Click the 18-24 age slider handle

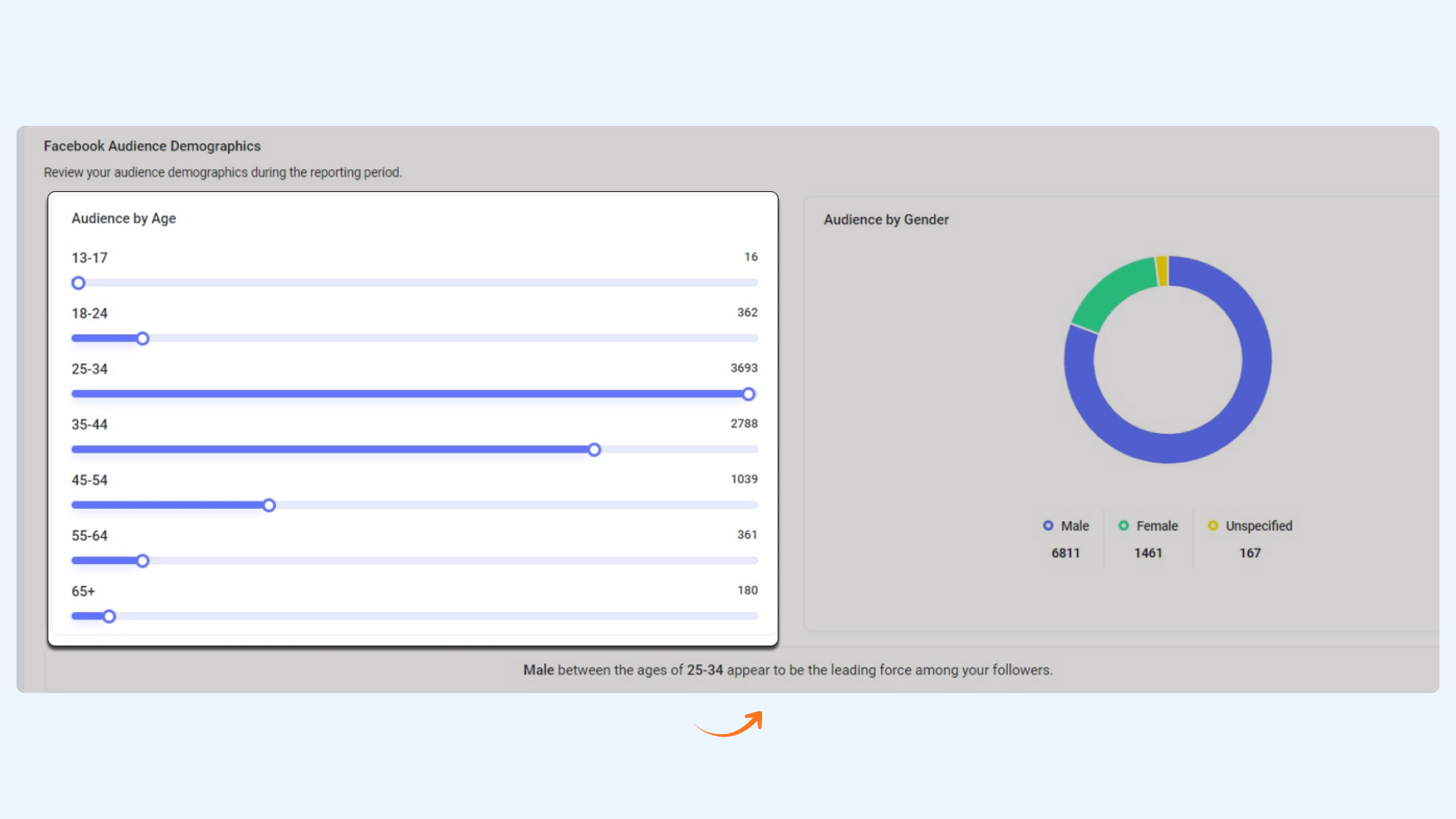pos(143,338)
